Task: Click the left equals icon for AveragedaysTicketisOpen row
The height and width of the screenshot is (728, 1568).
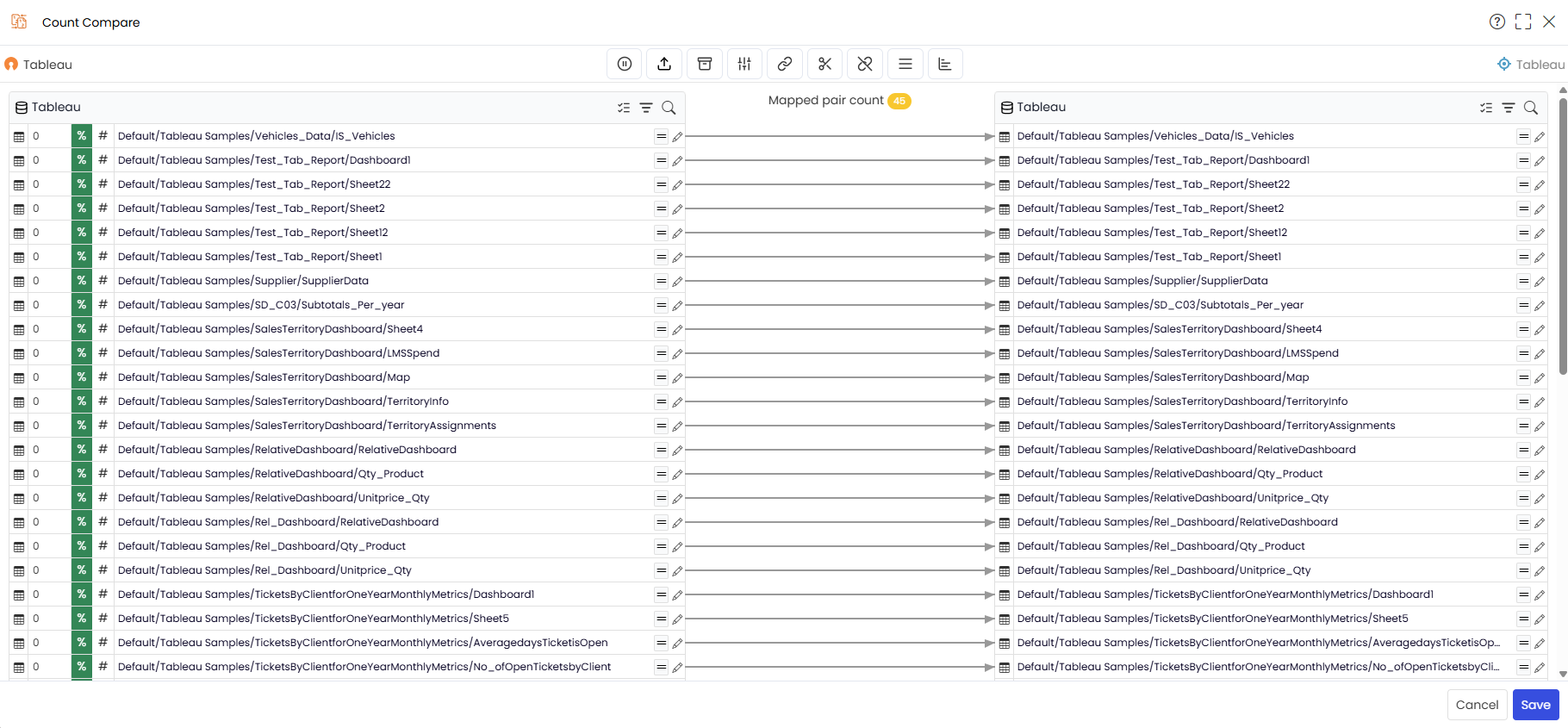Action: [661, 643]
